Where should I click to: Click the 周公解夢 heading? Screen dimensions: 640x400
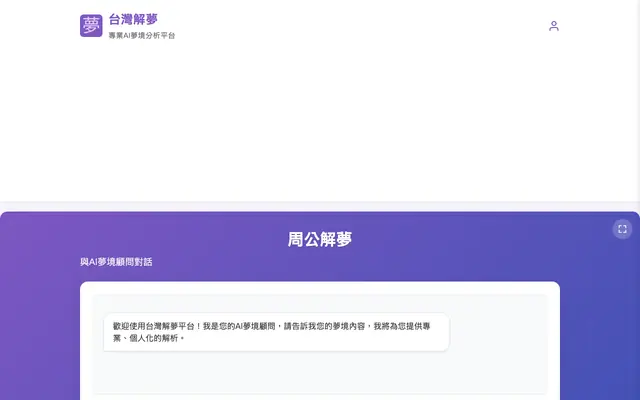(320, 239)
